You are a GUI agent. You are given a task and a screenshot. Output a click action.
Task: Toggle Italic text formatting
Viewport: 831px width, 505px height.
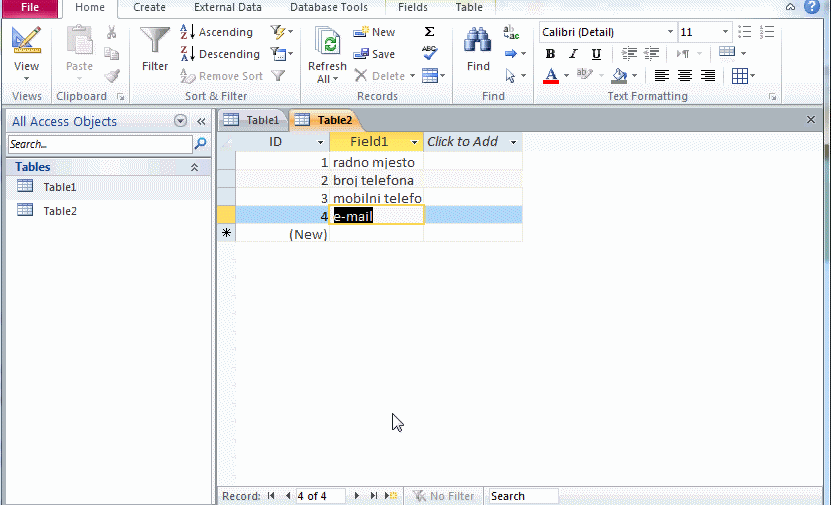click(x=573, y=54)
